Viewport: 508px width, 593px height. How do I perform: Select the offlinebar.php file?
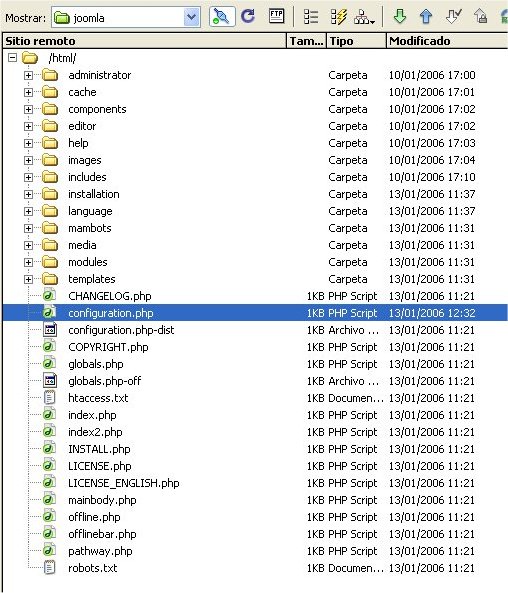coord(102,534)
